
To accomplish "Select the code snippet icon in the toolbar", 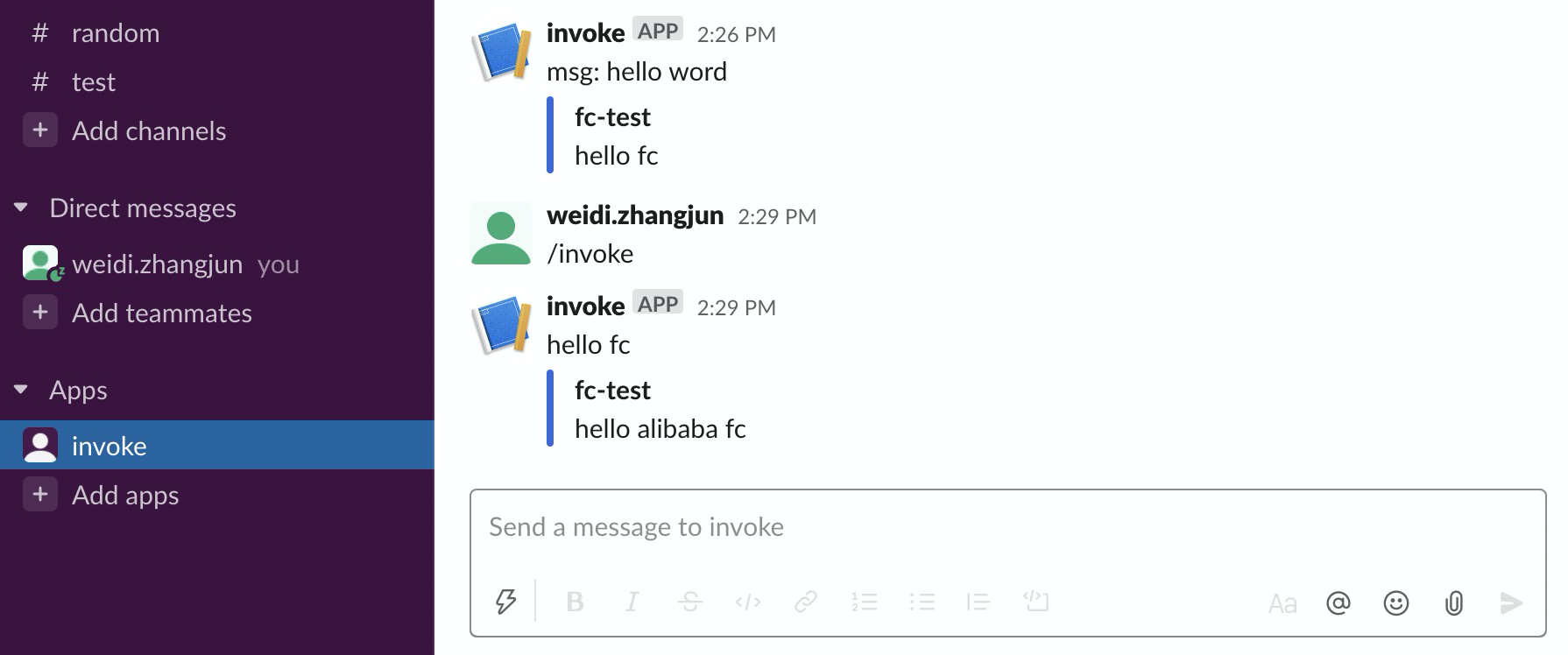I will (747, 602).
